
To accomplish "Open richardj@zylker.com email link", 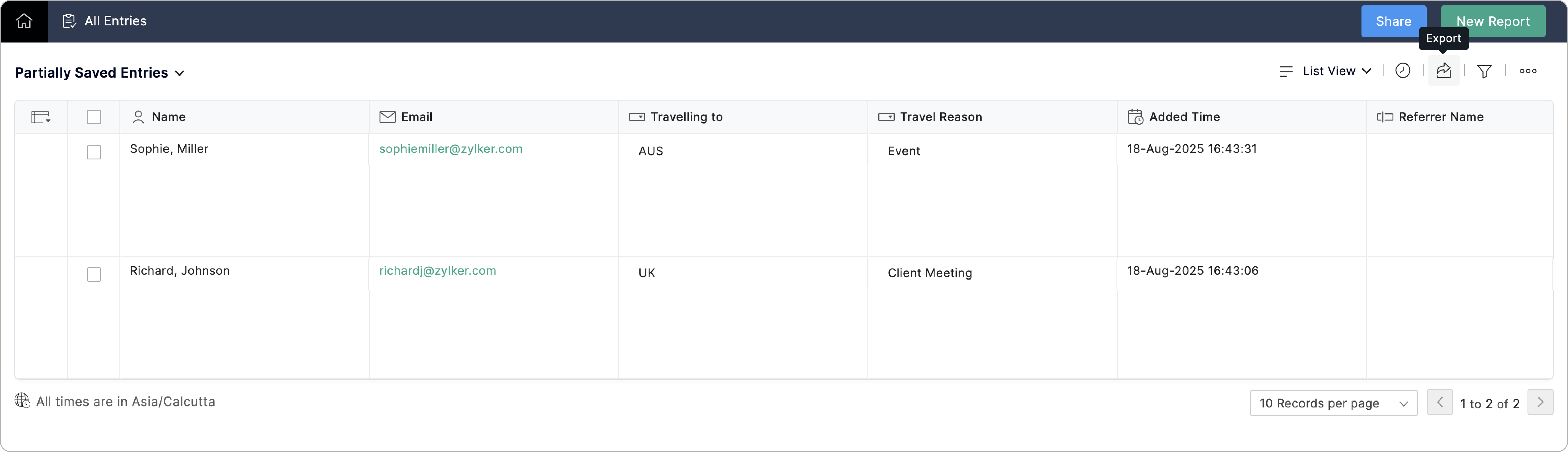I will click(x=437, y=271).
